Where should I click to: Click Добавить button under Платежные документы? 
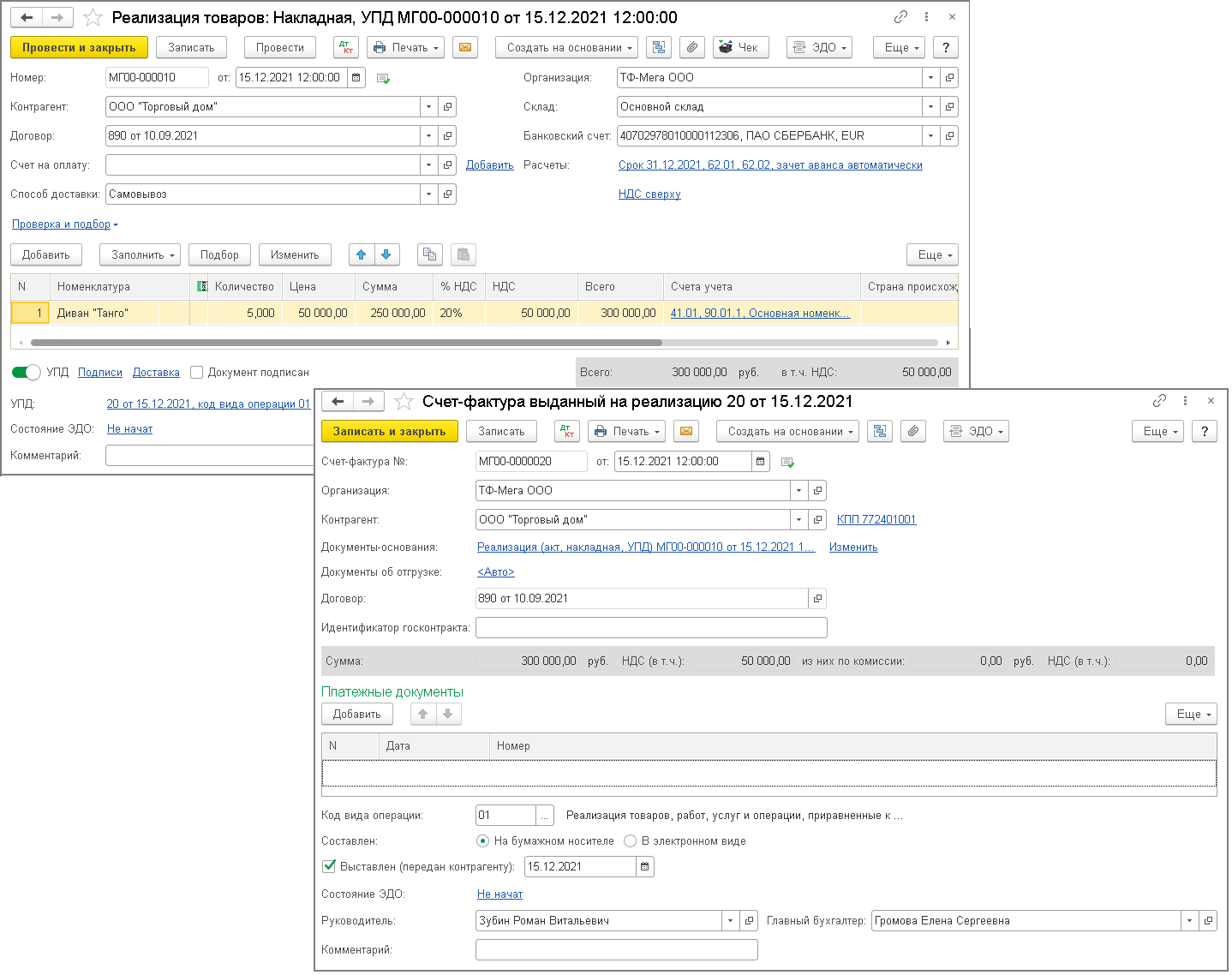pyautogui.click(x=357, y=714)
